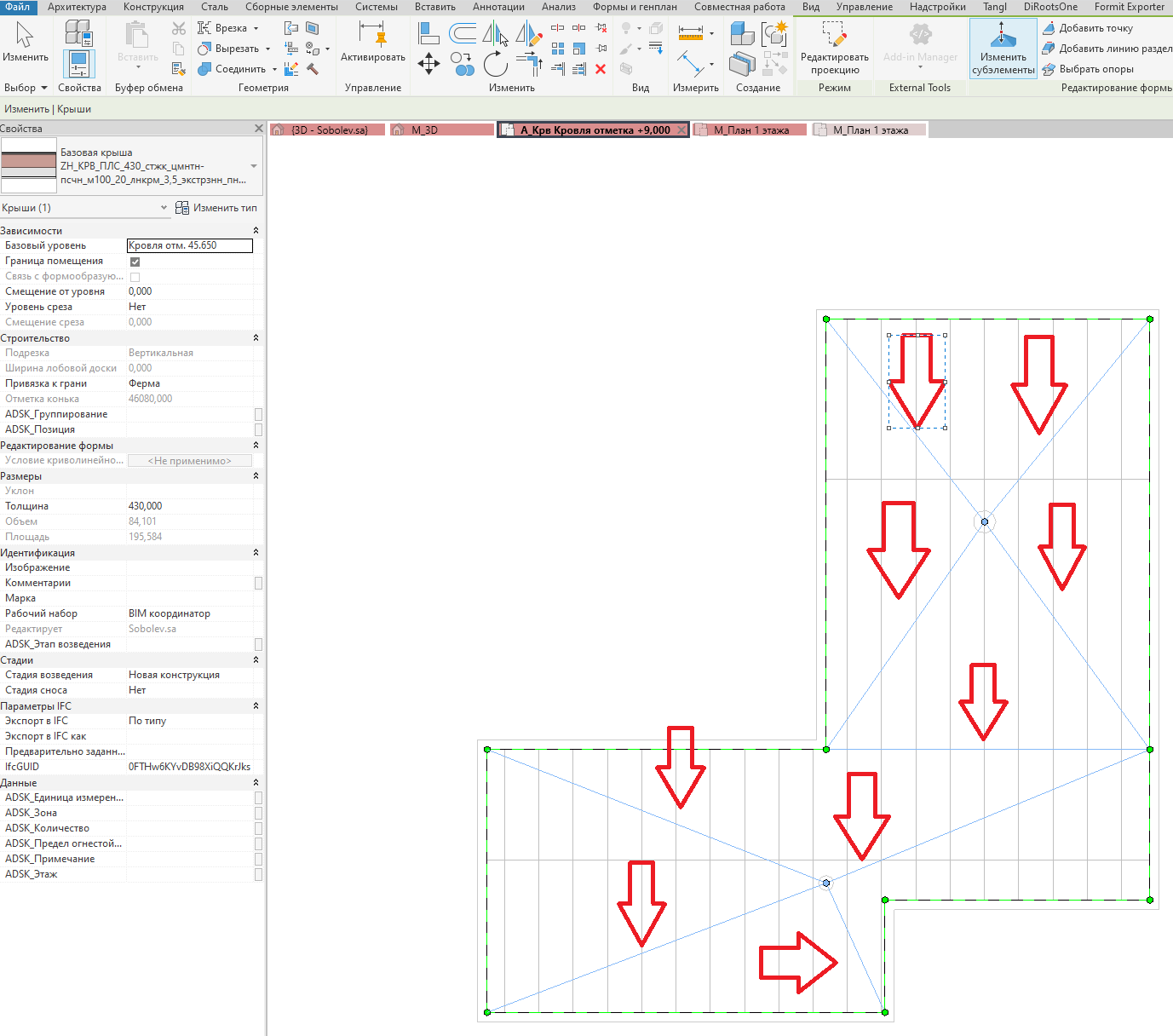Image resolution: width=1173 pixels, height=1036 pixels.
Task: Open the DiRootsOne ribbon tab
Action: pyautogui.click(x=1050, y=7)
